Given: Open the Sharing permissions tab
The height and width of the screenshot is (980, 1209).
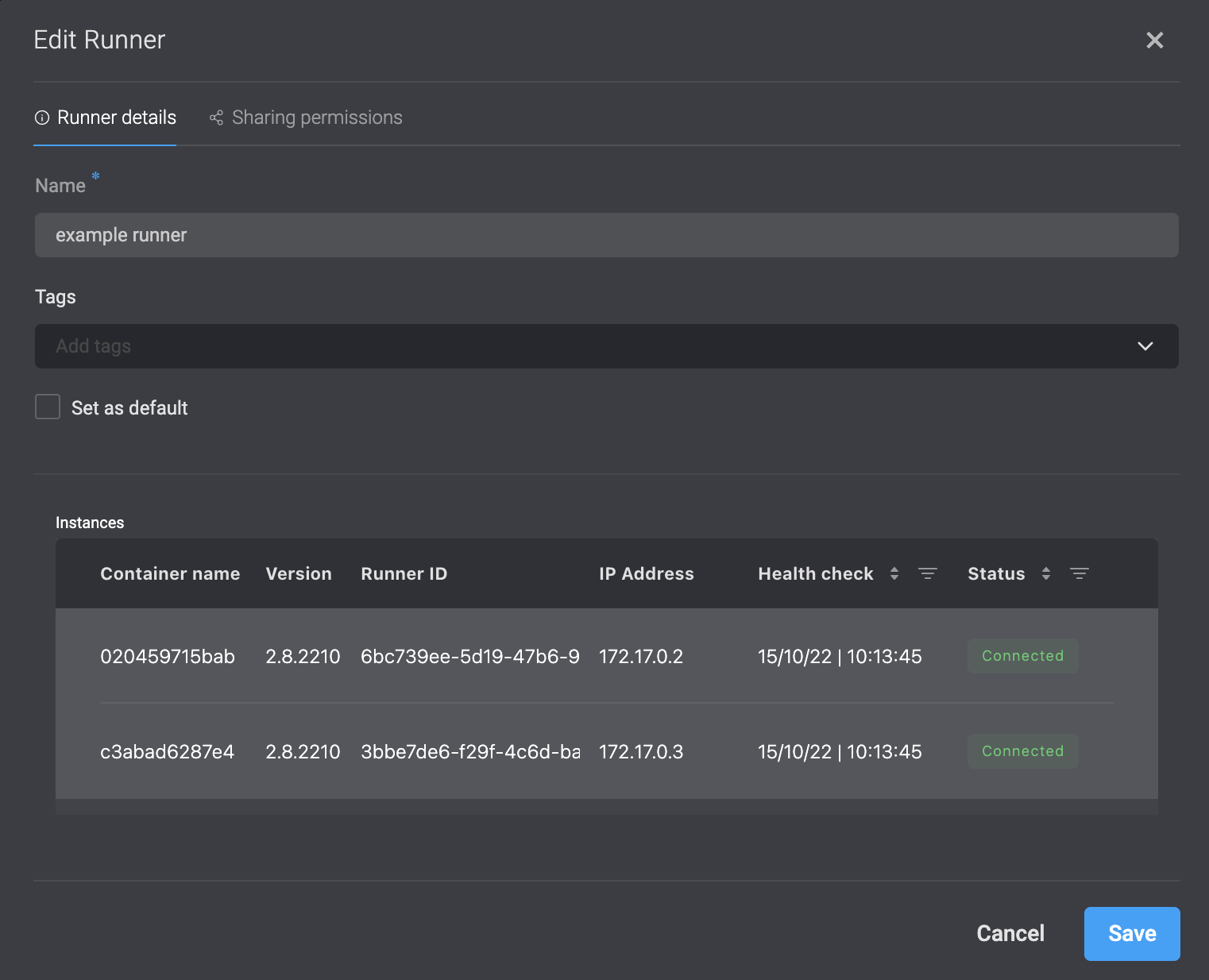Looking at the screenshot, I should (x=306, y=118).
